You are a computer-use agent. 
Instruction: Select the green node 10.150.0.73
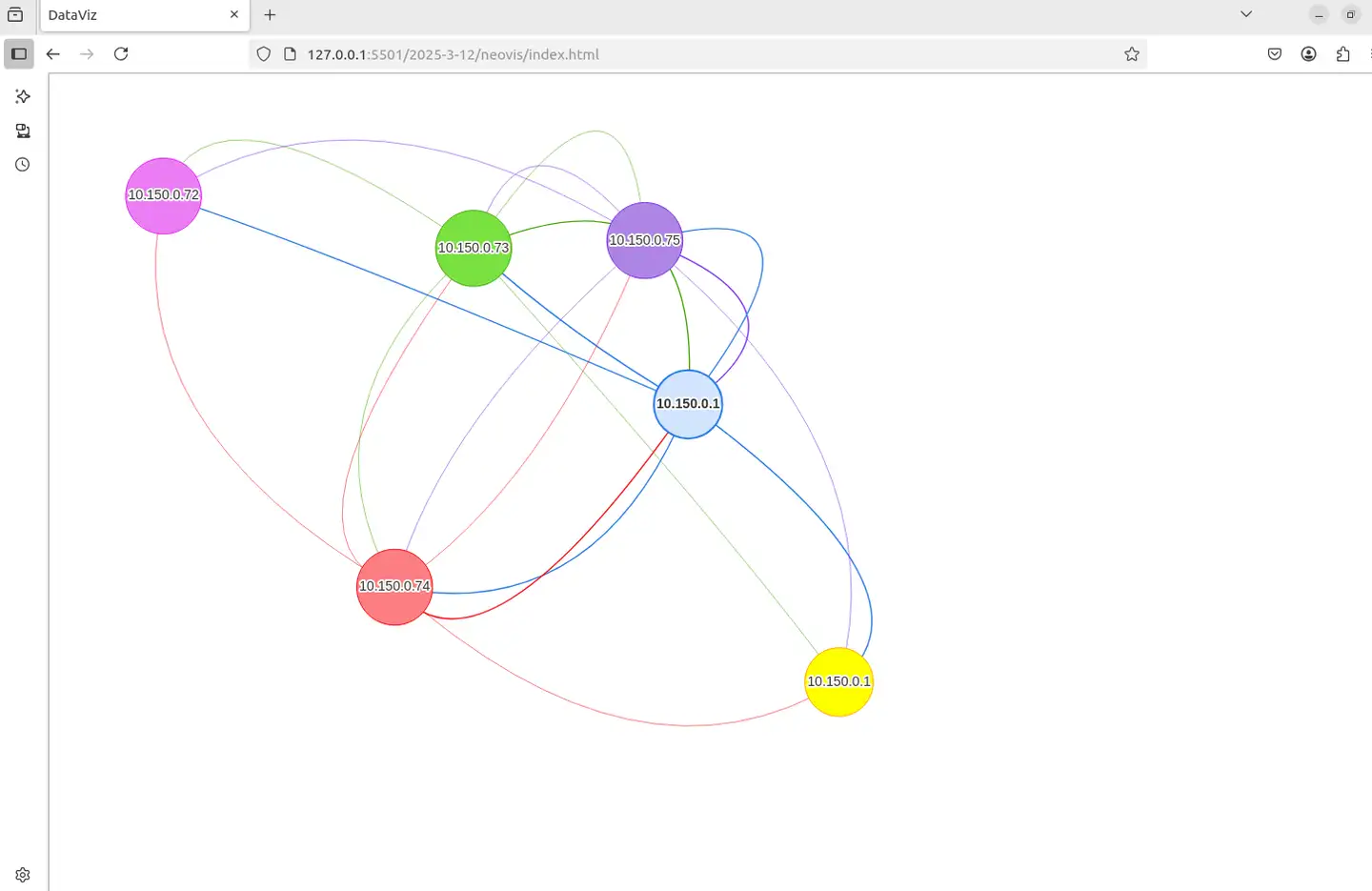tap(474, 248)
